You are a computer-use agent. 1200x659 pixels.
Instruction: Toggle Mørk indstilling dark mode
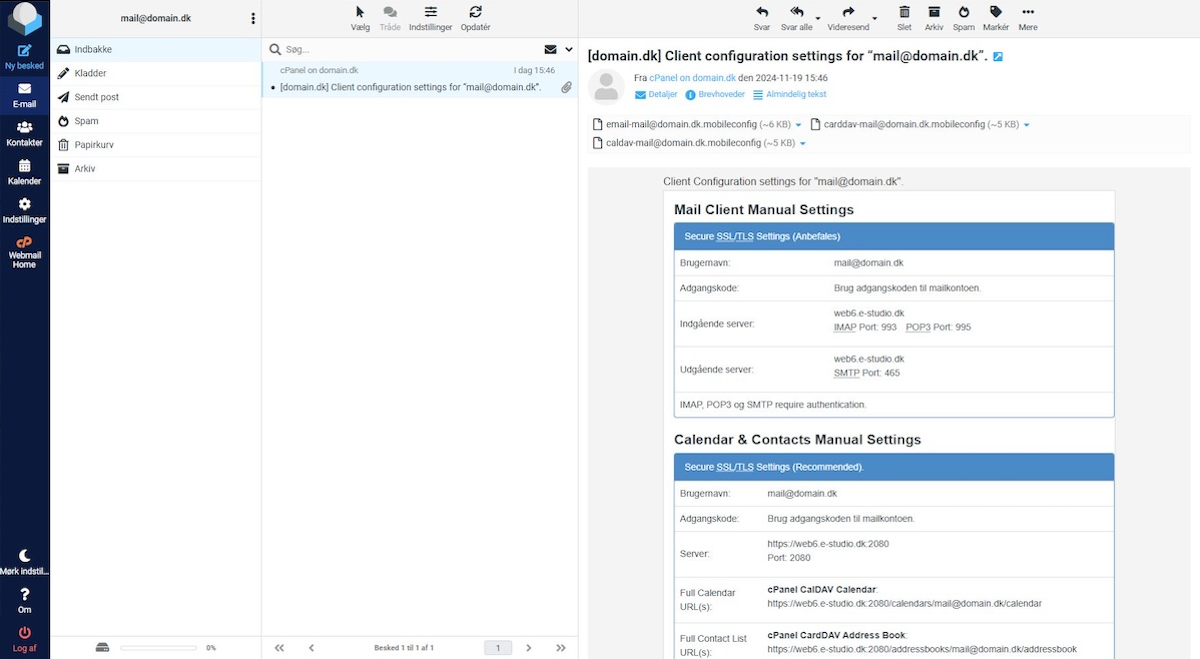(24, 562)
